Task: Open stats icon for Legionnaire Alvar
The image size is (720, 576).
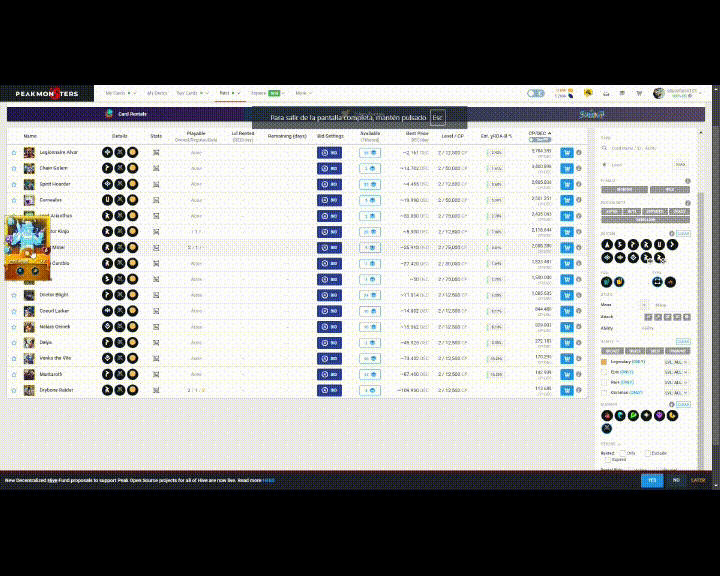Action: pos(156,152)
